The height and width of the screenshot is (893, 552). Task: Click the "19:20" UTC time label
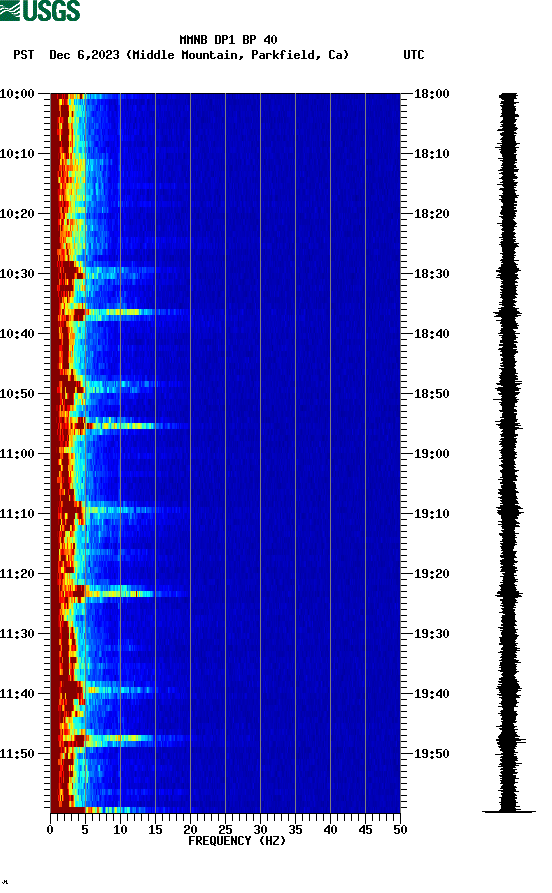(432, 574)
